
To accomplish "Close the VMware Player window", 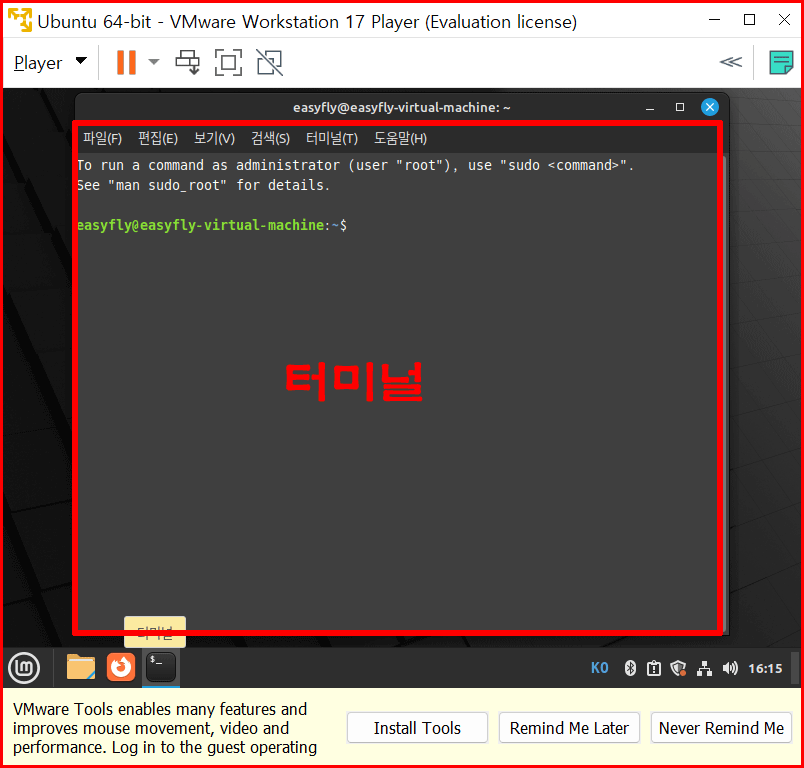I will (784, 20).
